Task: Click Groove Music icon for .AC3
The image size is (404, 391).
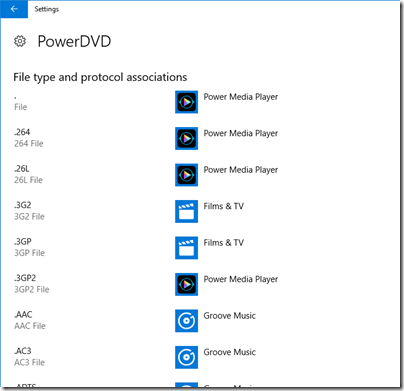Action: tap(186, 357)
